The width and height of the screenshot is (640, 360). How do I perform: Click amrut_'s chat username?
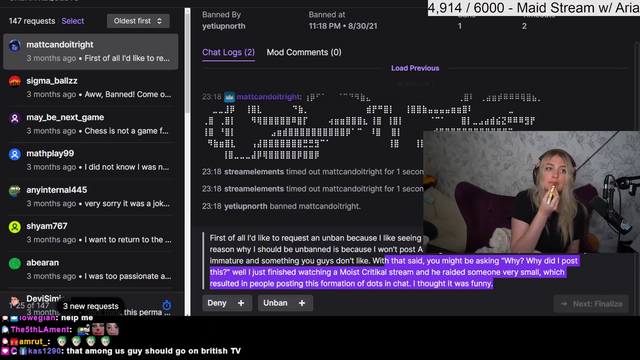(34, 341)
